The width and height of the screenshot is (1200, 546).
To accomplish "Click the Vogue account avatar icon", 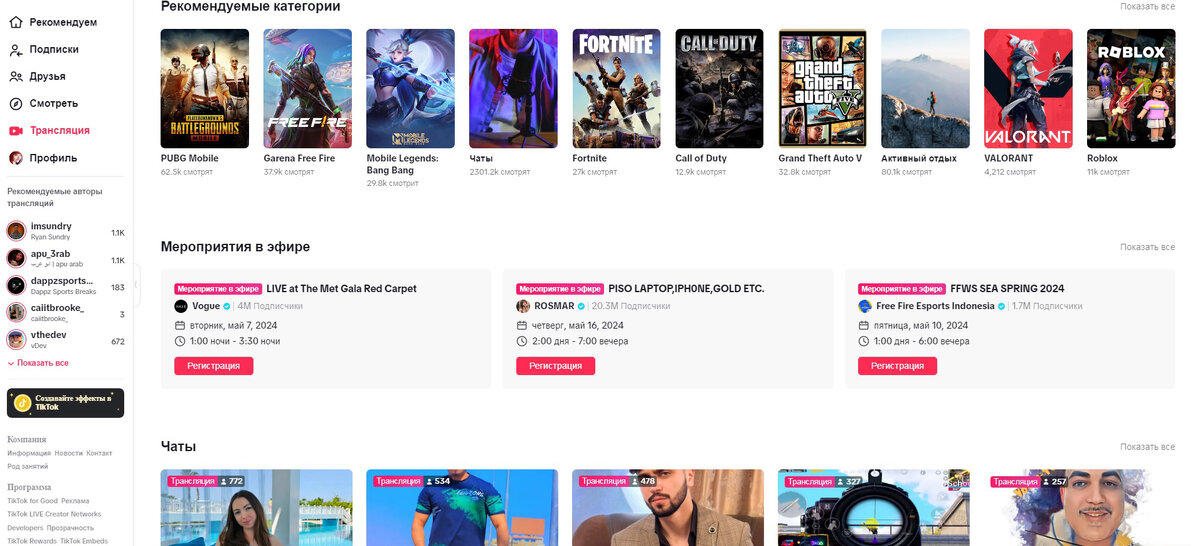I will (181, 306).
